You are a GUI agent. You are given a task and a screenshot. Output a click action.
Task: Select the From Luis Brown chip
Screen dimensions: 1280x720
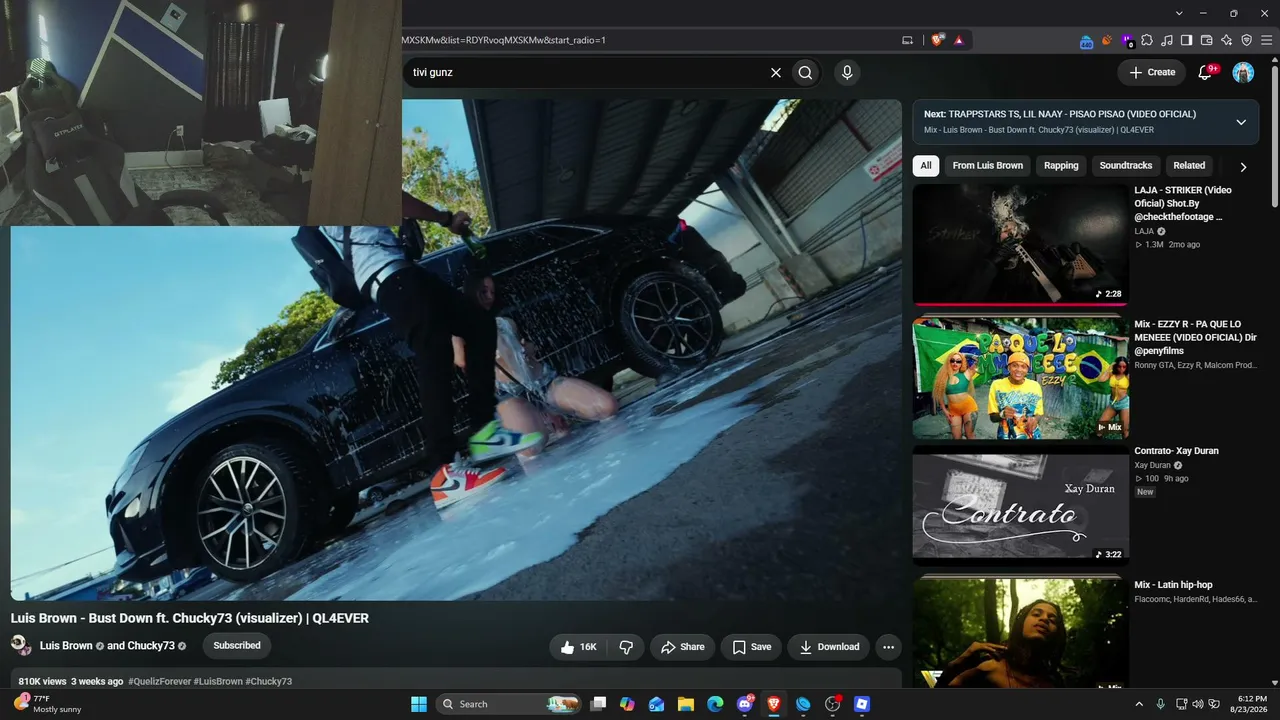988,166
